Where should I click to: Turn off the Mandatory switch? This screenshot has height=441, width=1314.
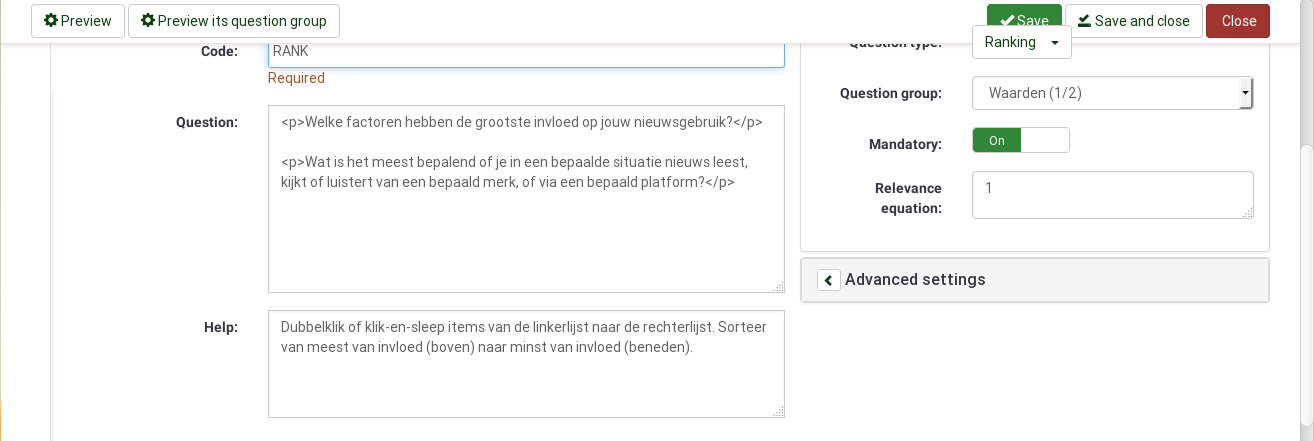[x=996, y=141]
